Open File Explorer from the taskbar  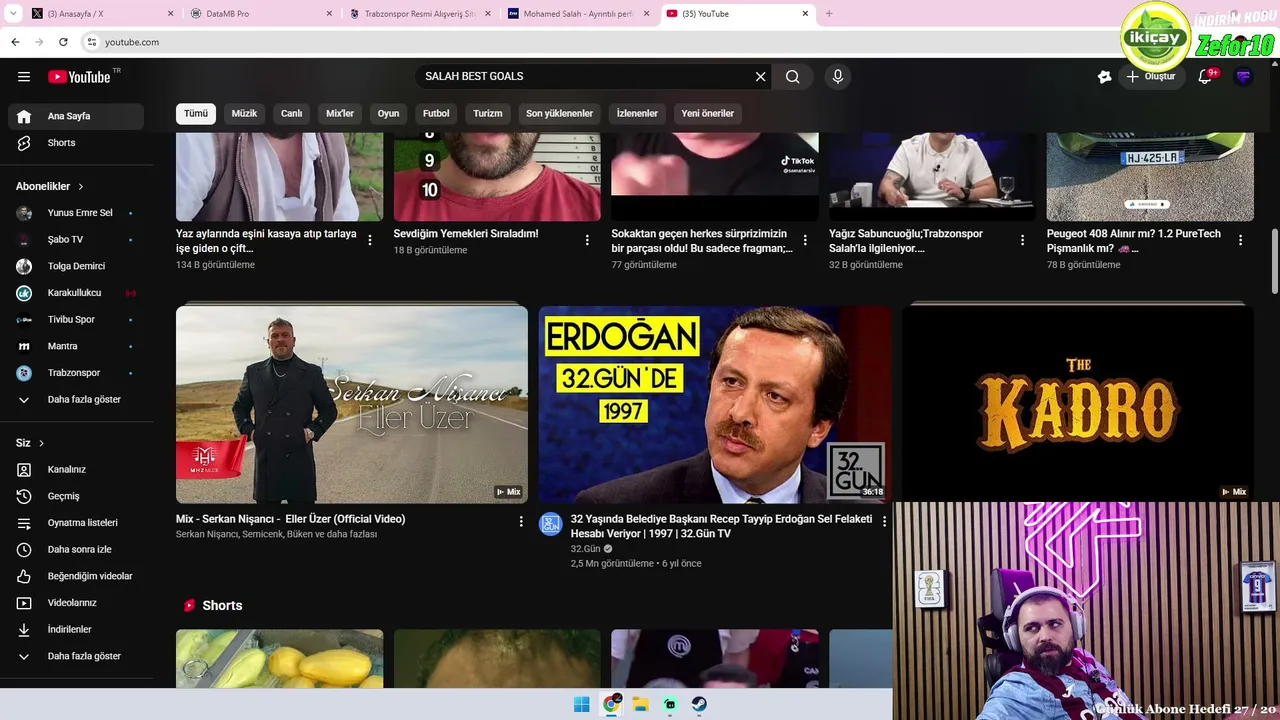[641, 705]
